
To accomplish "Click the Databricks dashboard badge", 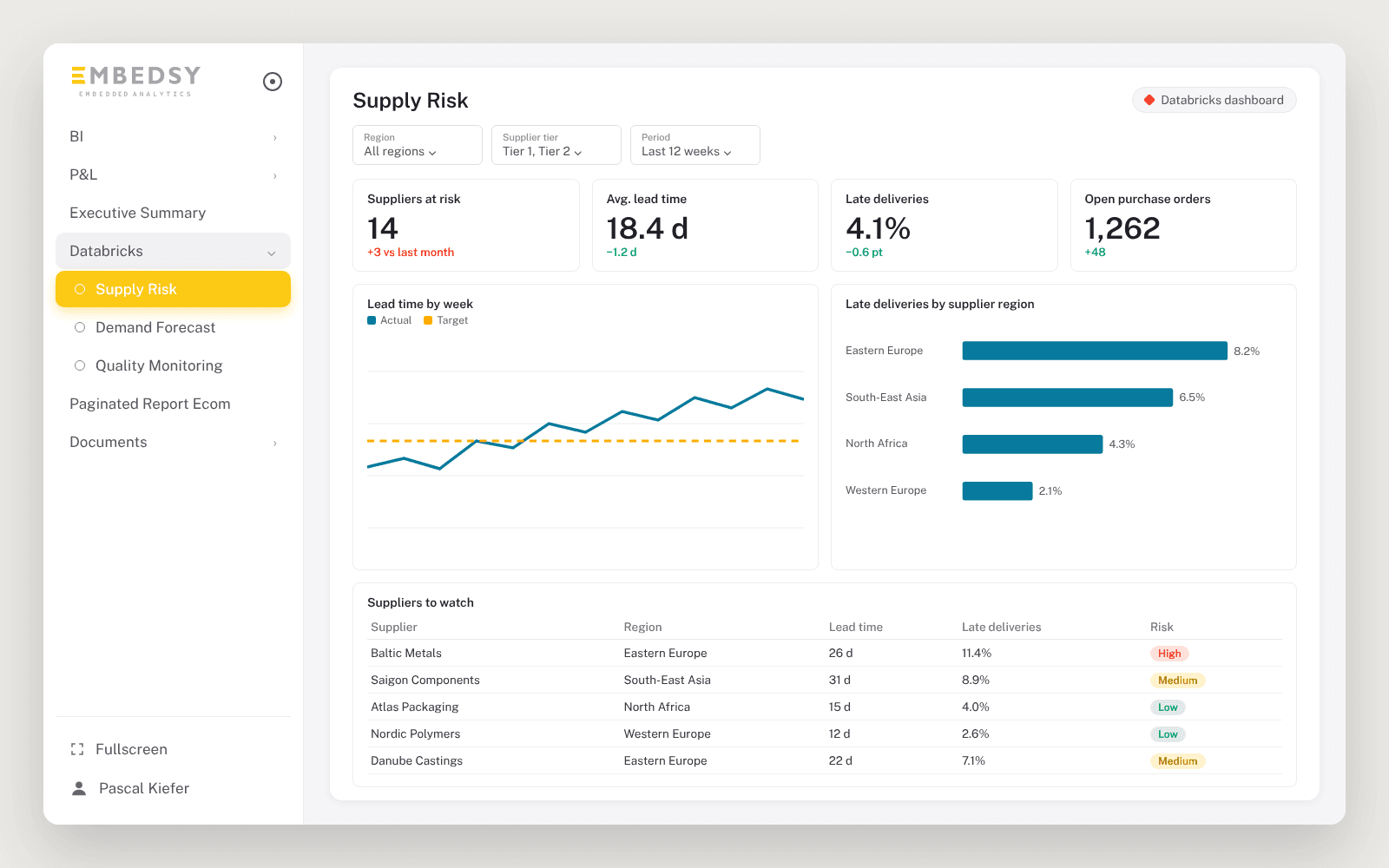I will click(x=1214, y=100).
